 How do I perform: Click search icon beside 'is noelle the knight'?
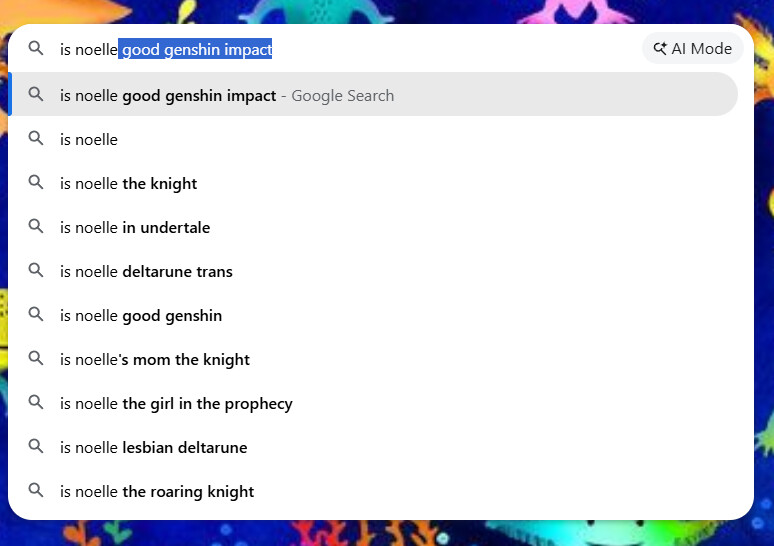(x=36, y=182)
